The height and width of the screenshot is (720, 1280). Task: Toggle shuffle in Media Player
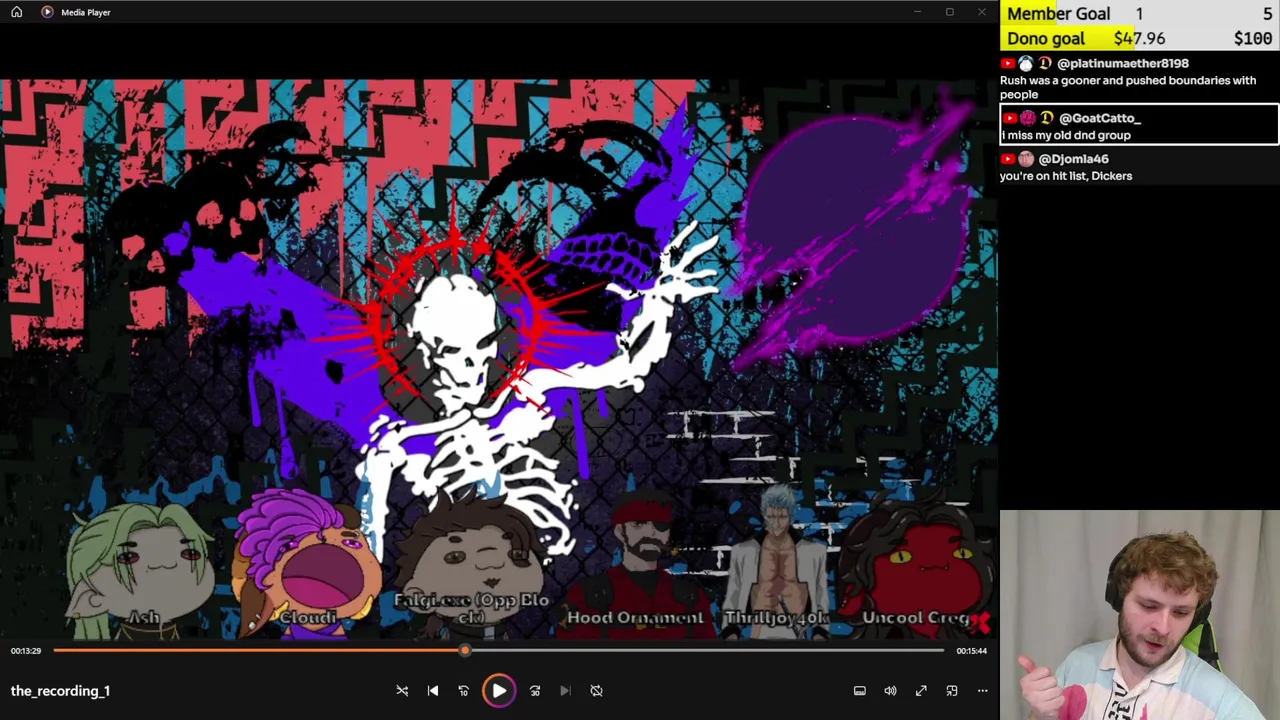pos(402,691)
